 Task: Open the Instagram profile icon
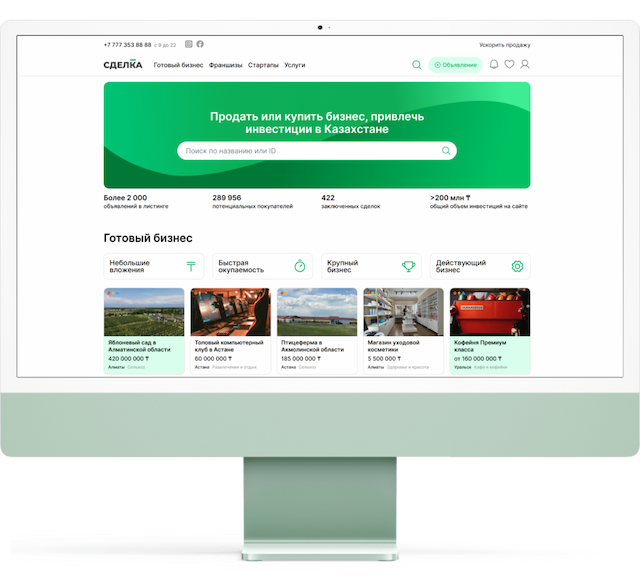click(189, 44)
